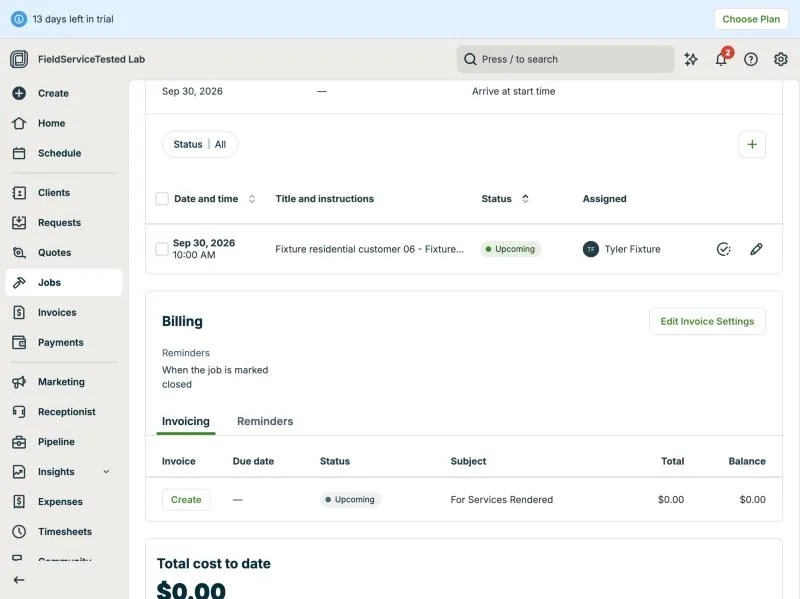800x599 pixels.
Task: Open notifications bell with 2 alerts
Action: pyautogui.click(x=721, y=59)
